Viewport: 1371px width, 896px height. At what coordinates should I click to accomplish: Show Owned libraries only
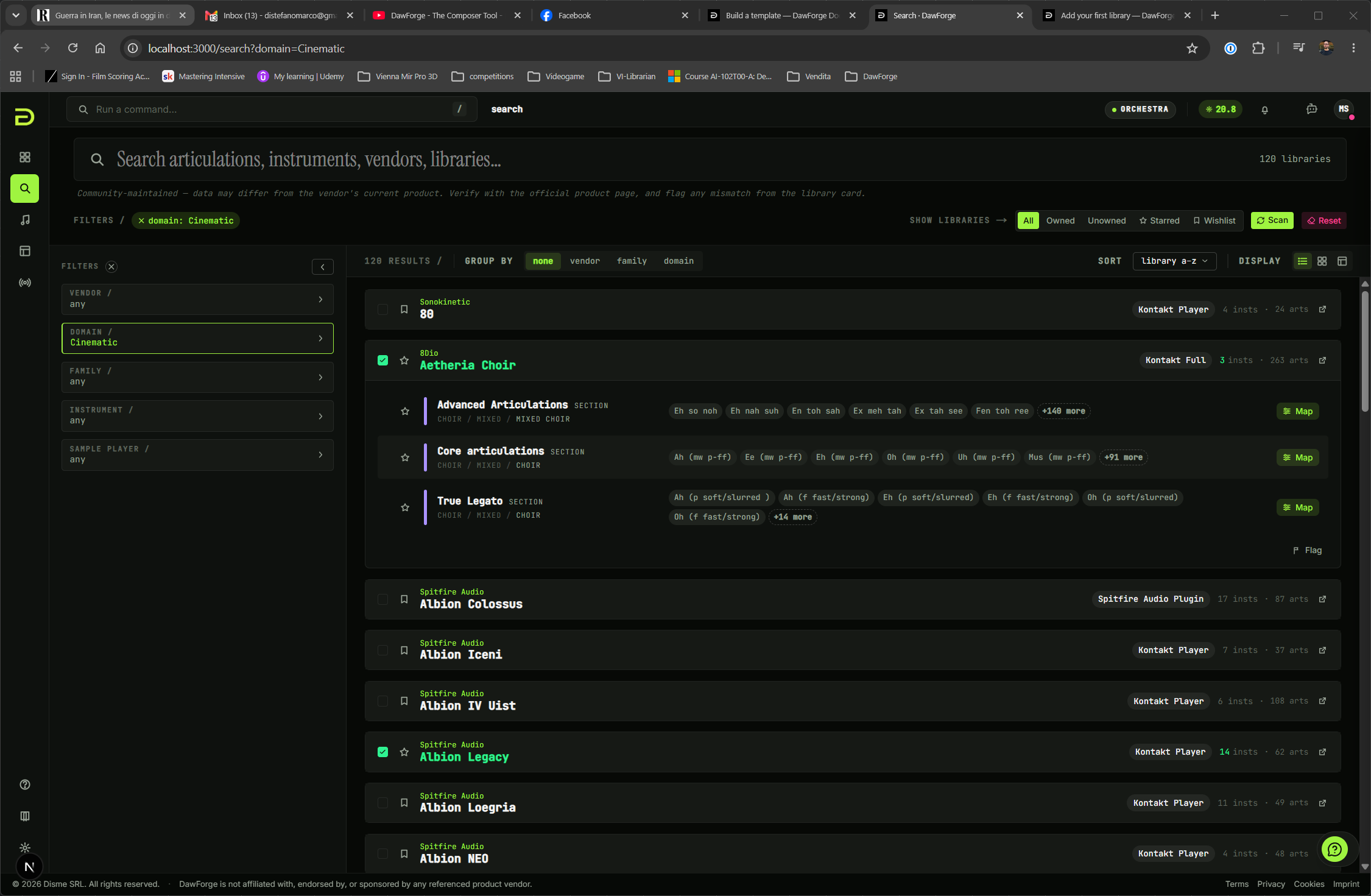pos(1060,220)
